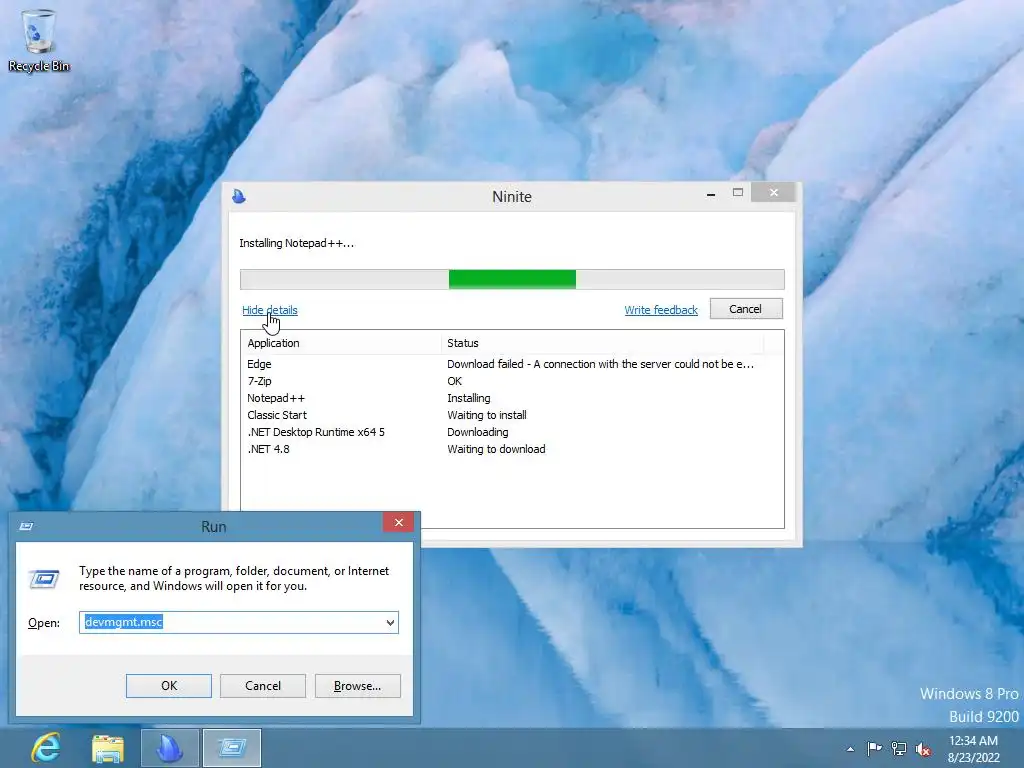Click the 'Downloading' status text

click(x=477, y=432)
